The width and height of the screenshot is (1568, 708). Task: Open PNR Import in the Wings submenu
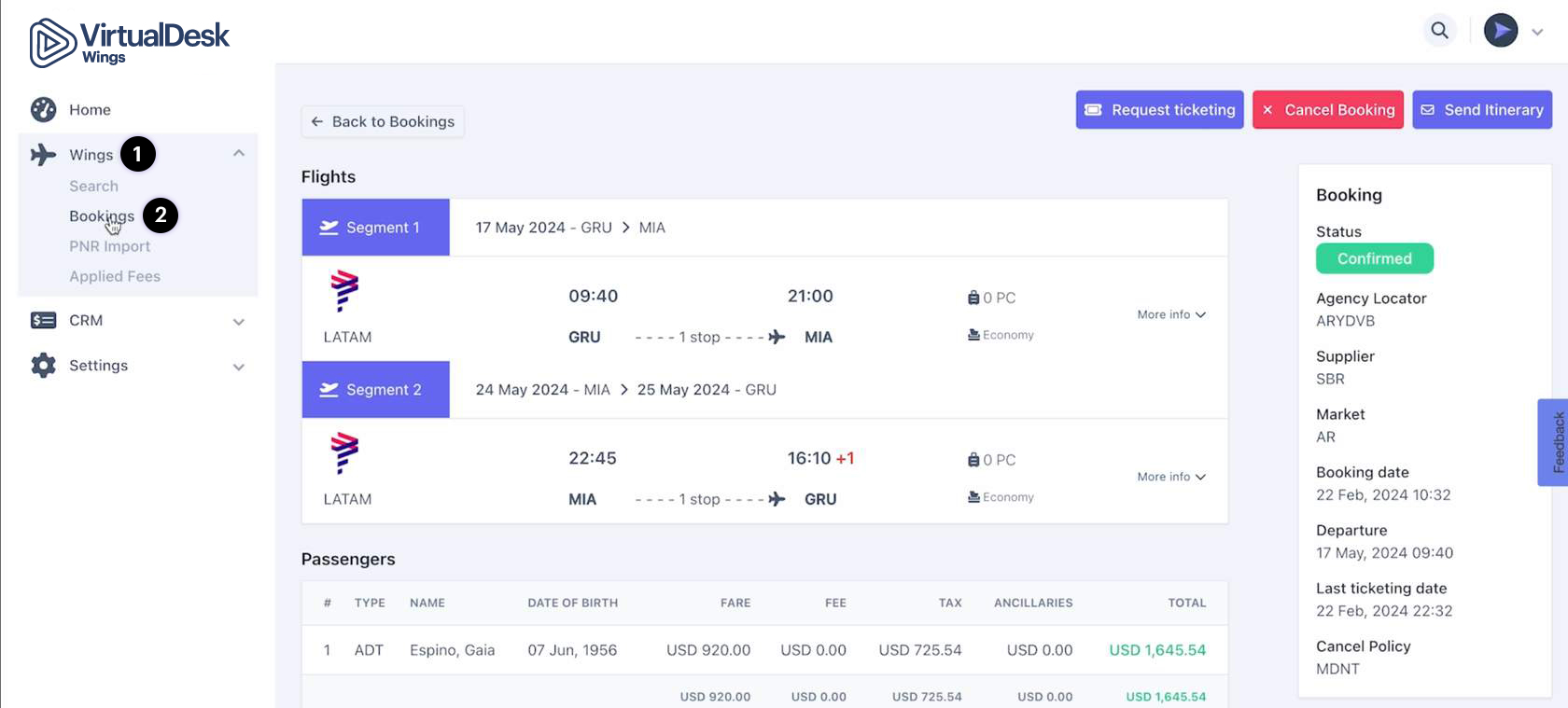tap(109, 246)
